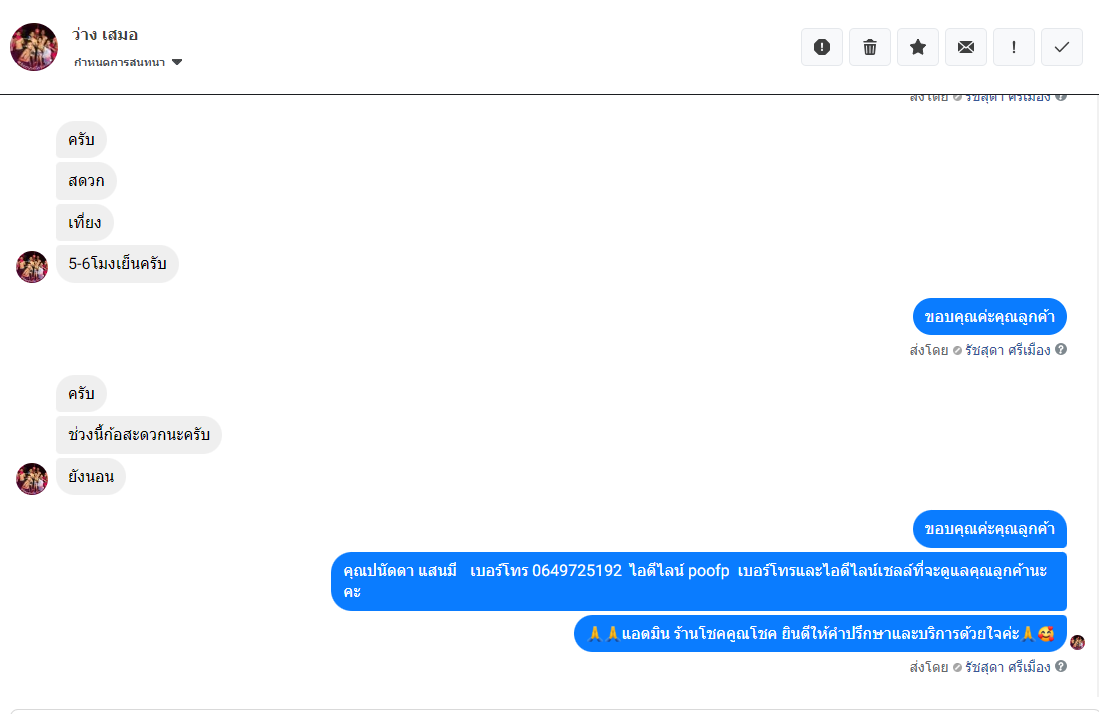Viewport: 1099px width, 714px height.
Task: Click the customer's header profile picture
Action: 34,47
